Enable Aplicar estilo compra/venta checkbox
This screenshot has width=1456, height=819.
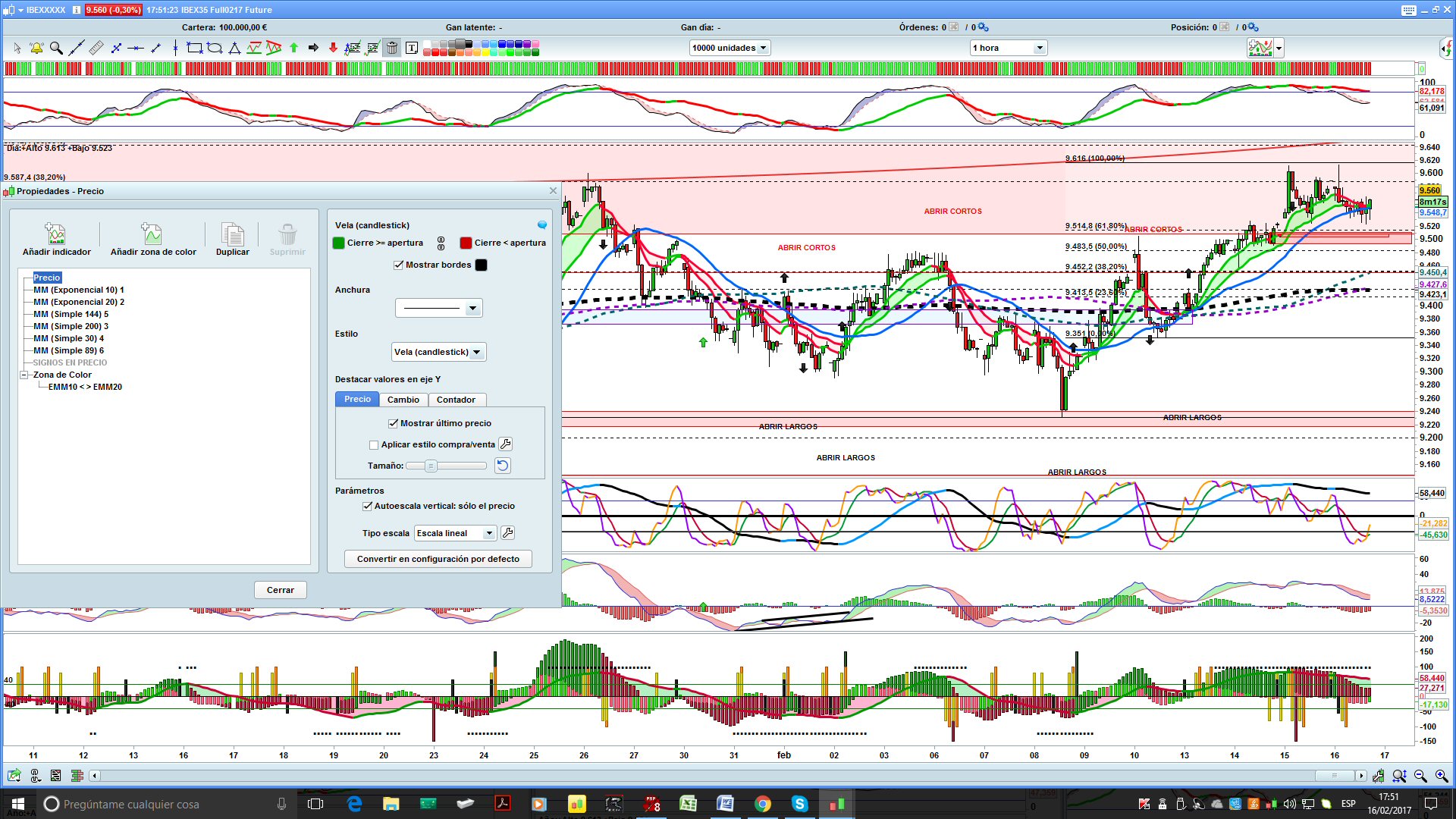374,445
